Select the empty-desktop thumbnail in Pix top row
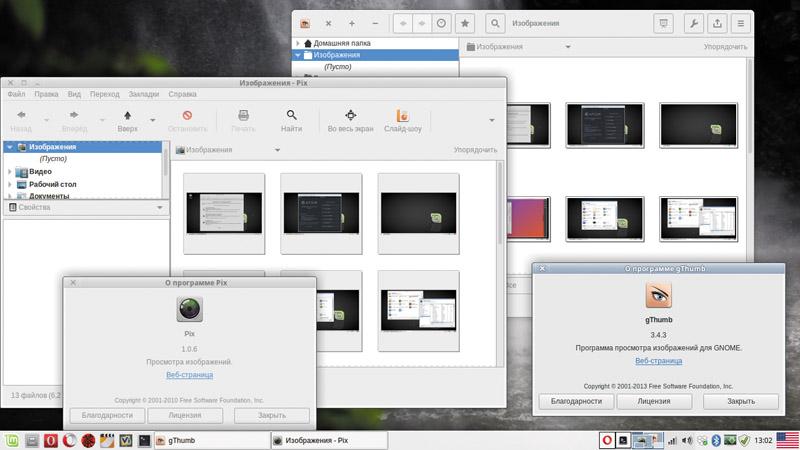 click(x=418, y=213)
